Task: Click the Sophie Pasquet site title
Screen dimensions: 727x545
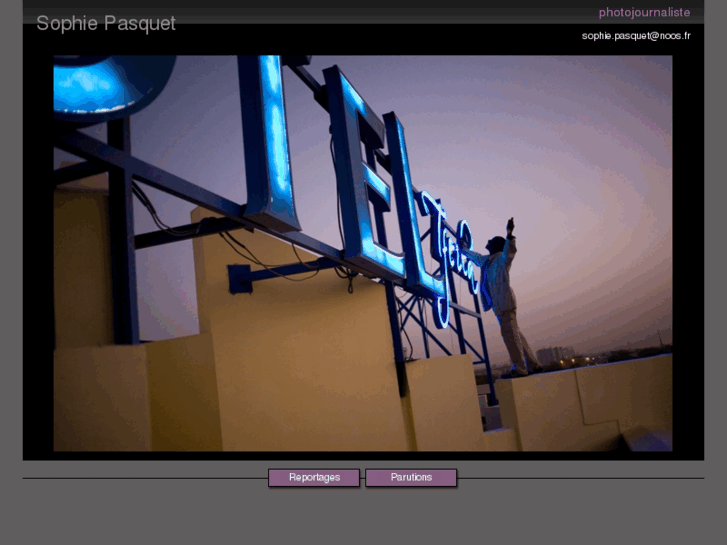Action: click(x=106, y=24)
